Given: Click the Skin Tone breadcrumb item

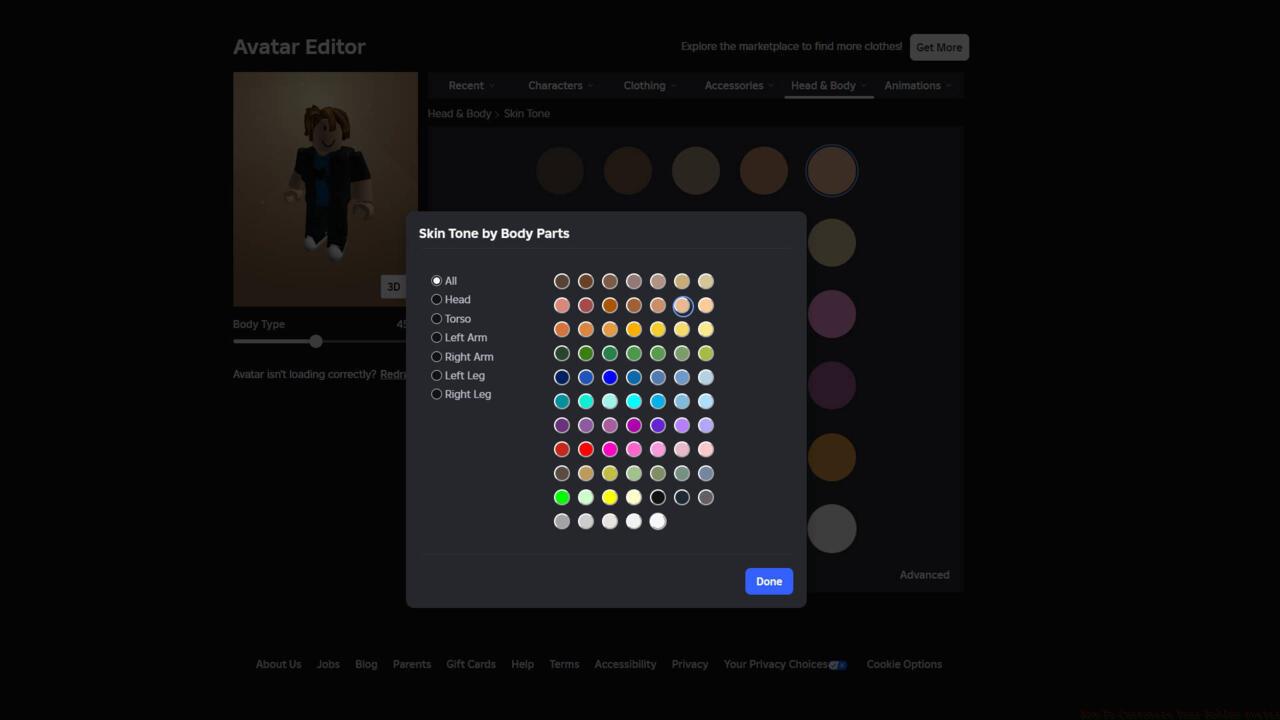Looking at the screenshot, I should click(x=527, y=113).
